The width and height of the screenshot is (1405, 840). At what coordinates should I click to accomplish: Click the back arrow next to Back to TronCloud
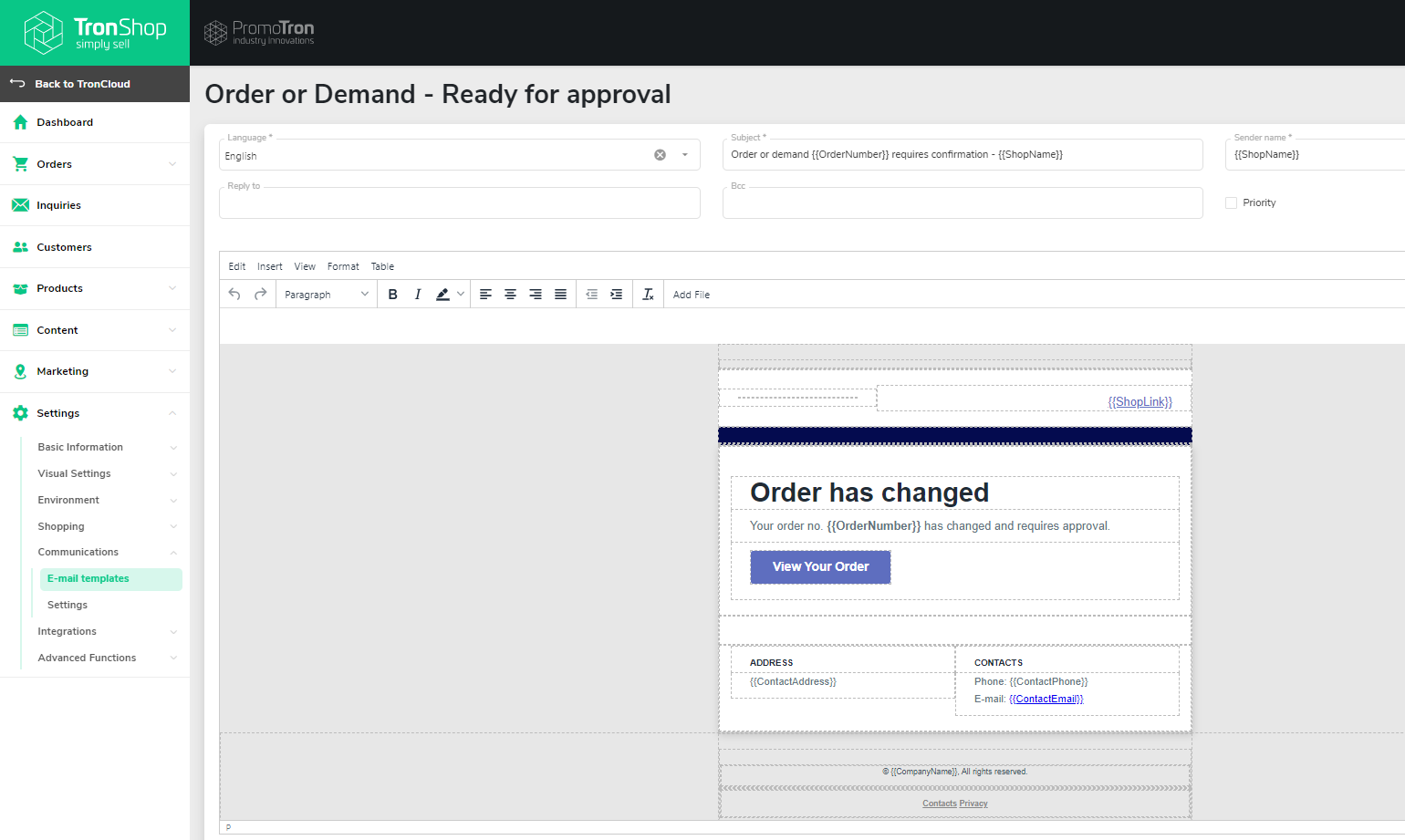(17, 83)
